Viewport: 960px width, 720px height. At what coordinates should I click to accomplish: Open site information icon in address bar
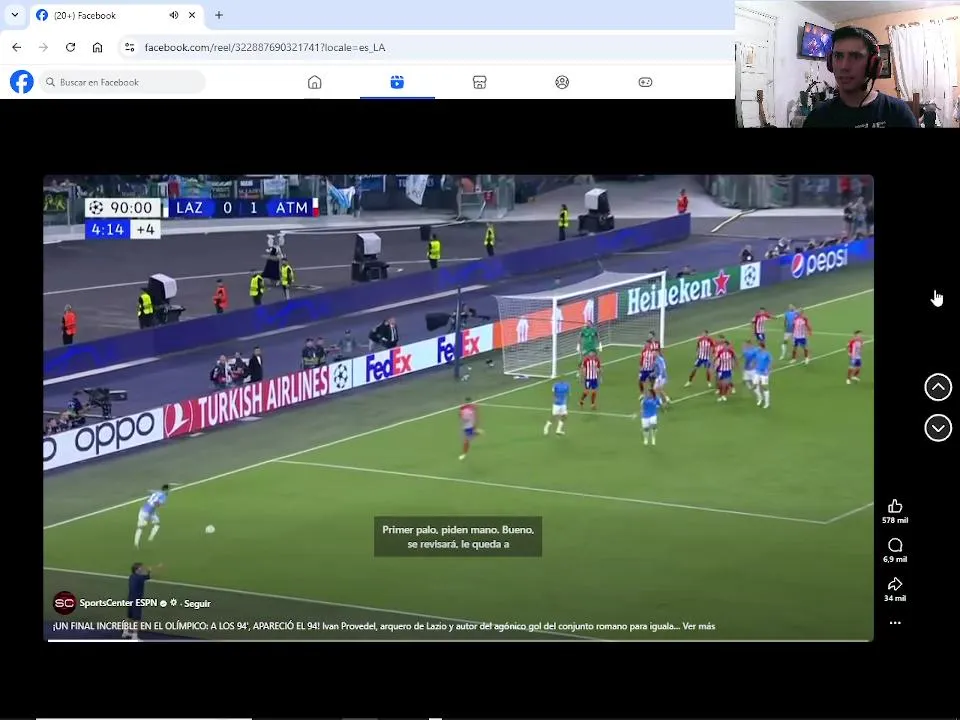129,47
